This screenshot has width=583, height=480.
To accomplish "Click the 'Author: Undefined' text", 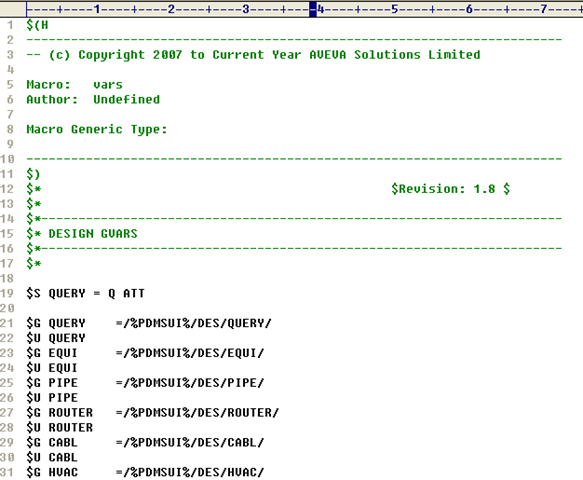I will tap(93, 100).
